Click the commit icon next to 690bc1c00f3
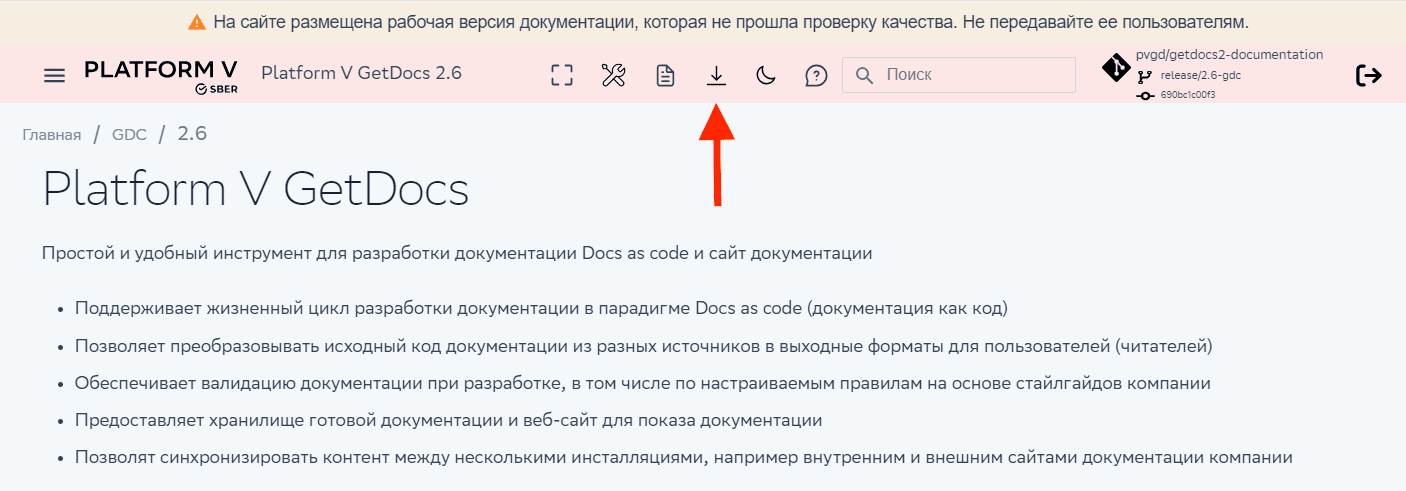Image resolution: width=1406 pixels, height=491 pixels. pyautogui.click(x=1146, y=95)
